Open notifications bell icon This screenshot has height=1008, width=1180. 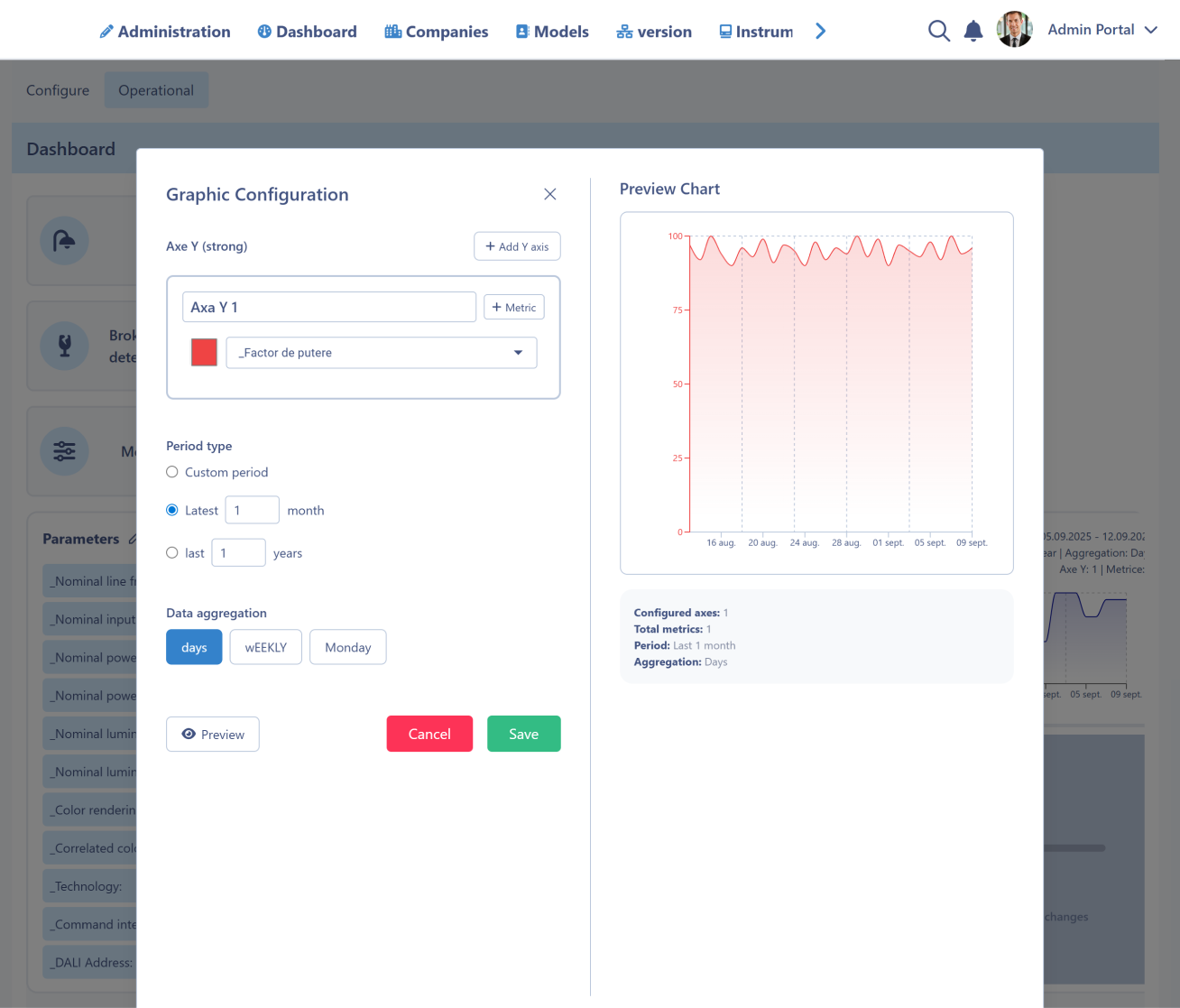[973, 32]
